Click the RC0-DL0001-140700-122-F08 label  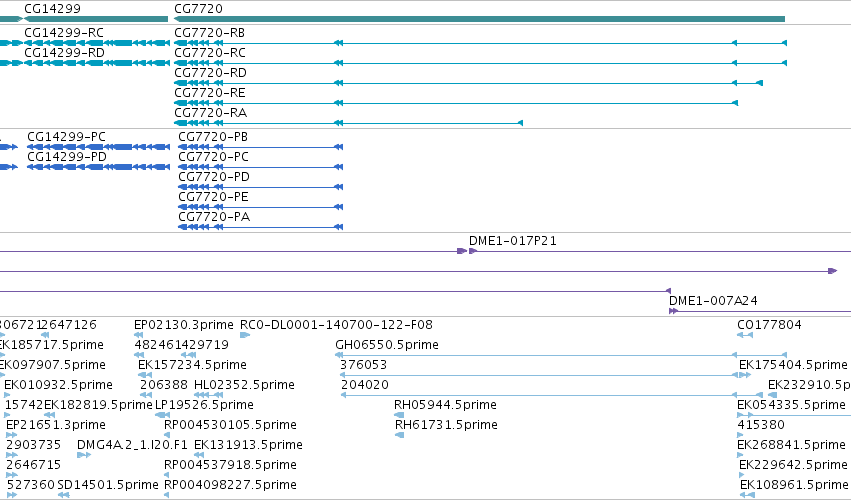pos(336,325)
